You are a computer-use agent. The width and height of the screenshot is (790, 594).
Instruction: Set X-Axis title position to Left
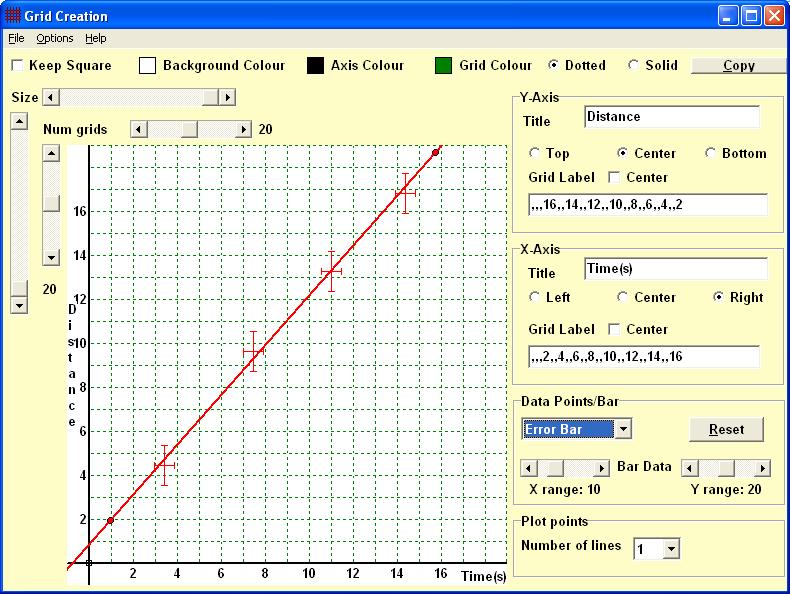click(x=535, y=297)
